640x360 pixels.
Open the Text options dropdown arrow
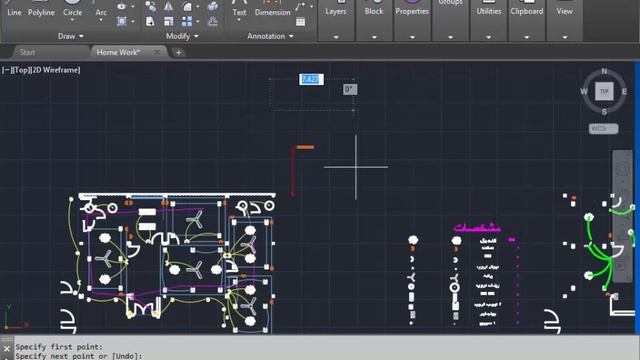(x=239, y=20)
